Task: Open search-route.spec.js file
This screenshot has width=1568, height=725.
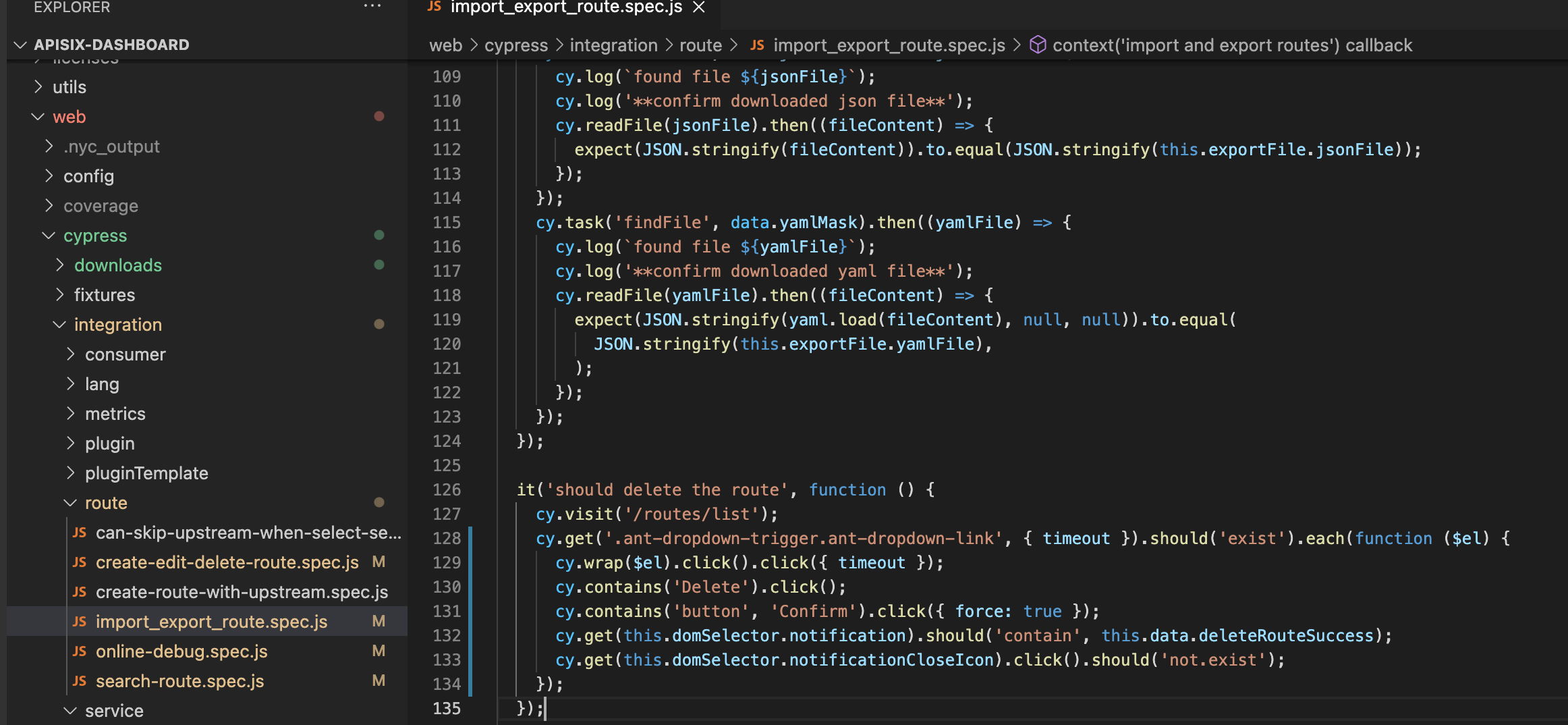Action: [179, 681]
